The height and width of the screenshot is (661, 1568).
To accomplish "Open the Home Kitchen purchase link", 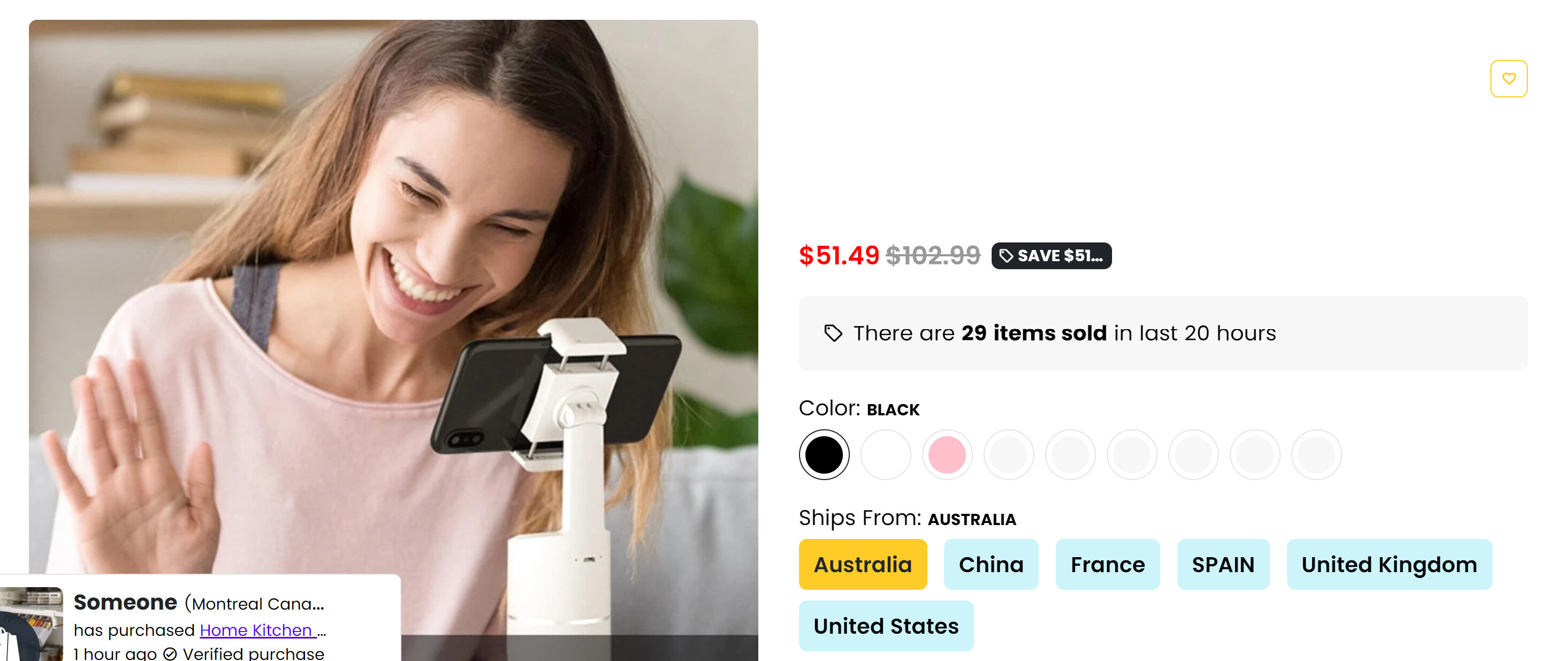I will [x=256, y=630].
